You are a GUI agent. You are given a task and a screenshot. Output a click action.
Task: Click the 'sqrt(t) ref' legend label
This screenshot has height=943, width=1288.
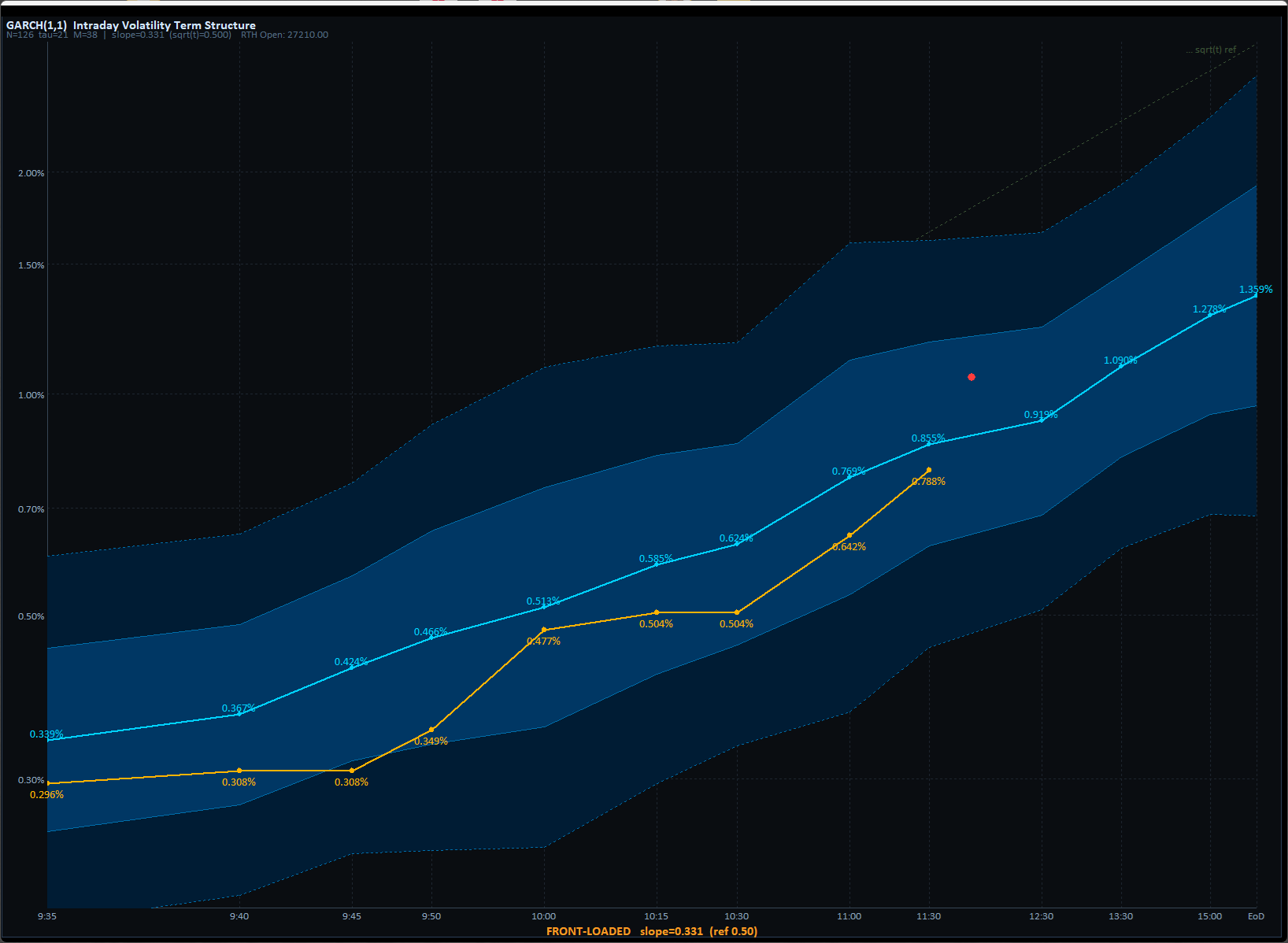tap(1216, 50)
